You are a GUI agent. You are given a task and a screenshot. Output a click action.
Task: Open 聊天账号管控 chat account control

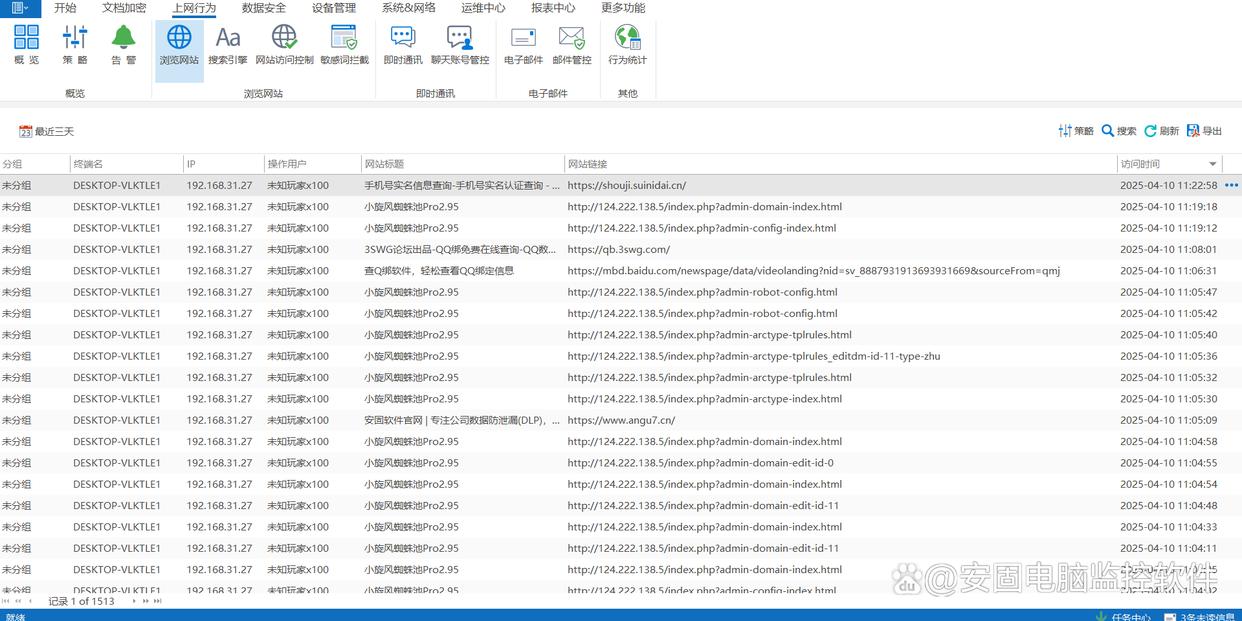(460, 45)
